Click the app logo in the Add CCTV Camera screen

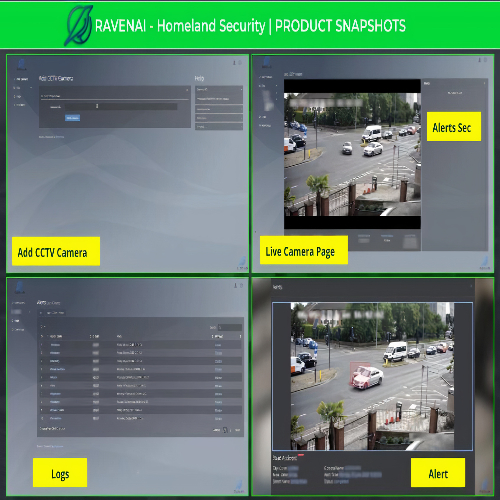pyautogui.click(x=22, y=64)
